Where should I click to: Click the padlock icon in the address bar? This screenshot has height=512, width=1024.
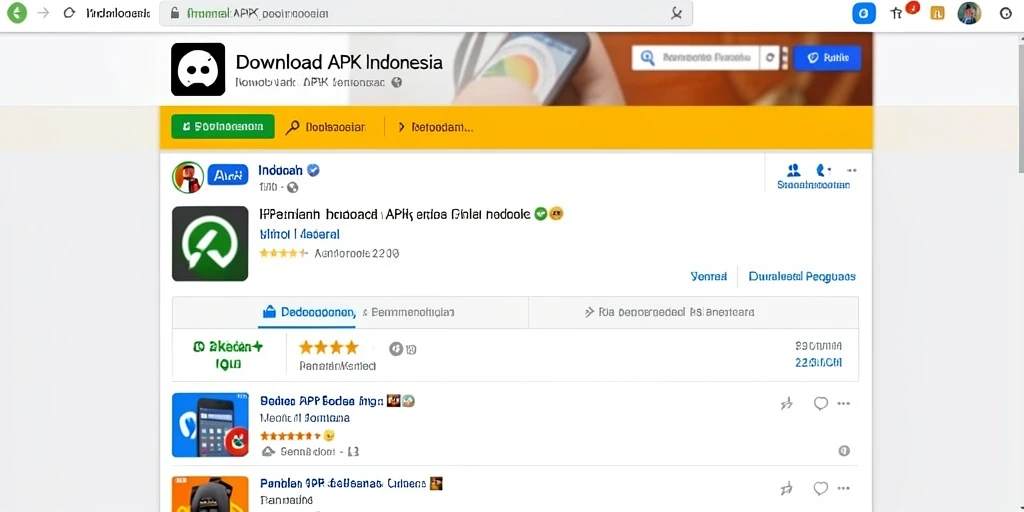coord(174,13)
